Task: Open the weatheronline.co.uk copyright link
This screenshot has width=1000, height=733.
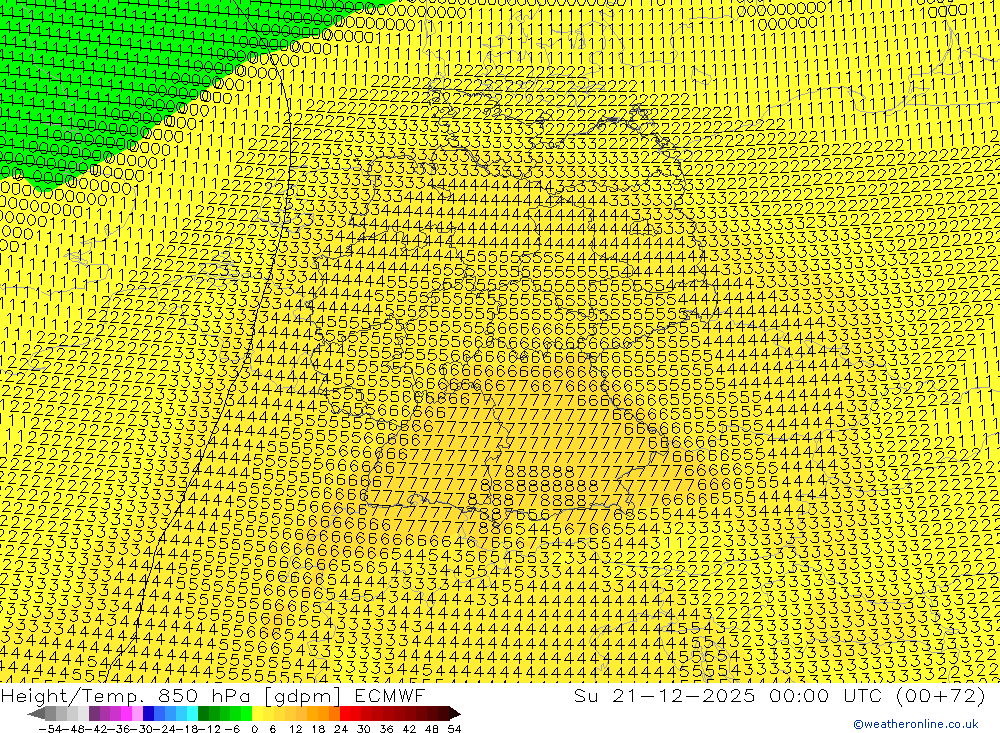Action: [x=915, y=724]
